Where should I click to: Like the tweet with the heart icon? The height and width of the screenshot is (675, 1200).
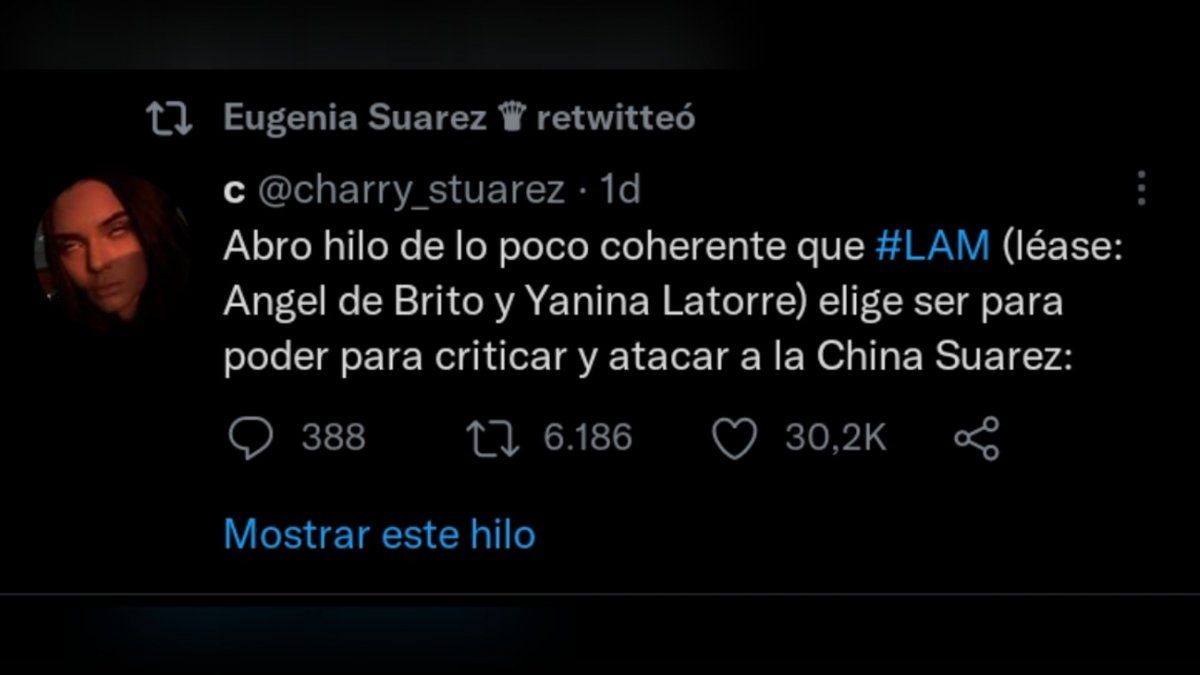[x=736, y=439]
